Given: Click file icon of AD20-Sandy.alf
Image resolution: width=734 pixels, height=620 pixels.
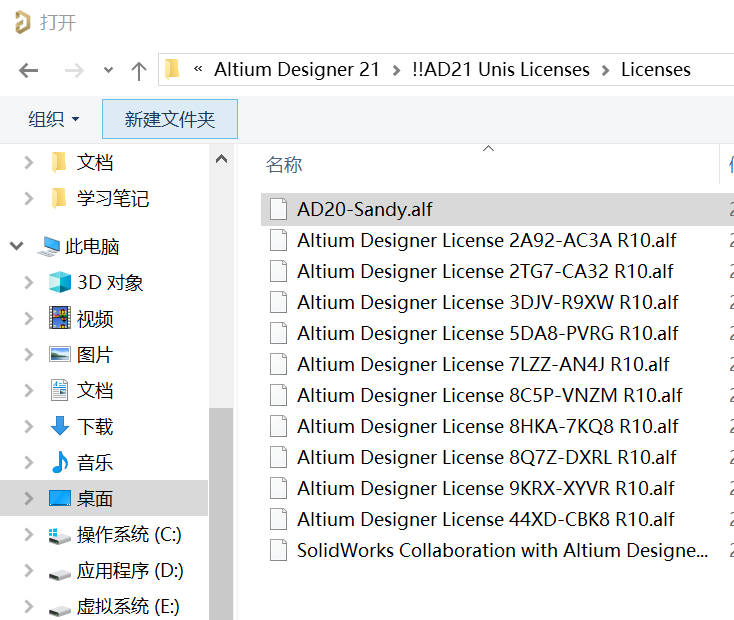Looking at the screenshot, I should (x=278, y=209).
